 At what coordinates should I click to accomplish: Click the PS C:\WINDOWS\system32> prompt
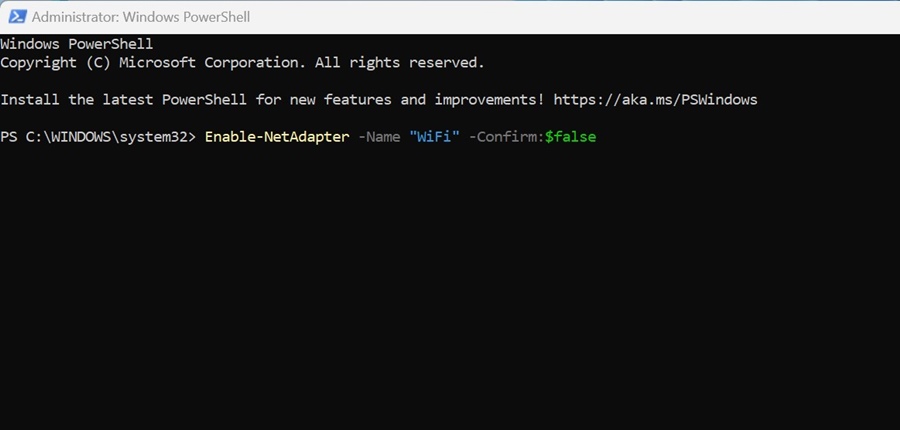coord(98,137)
